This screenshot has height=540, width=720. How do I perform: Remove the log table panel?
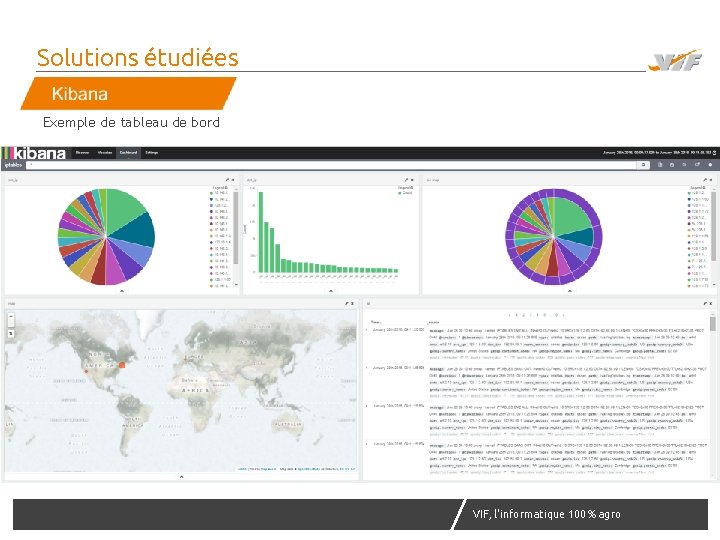point(711,304)
